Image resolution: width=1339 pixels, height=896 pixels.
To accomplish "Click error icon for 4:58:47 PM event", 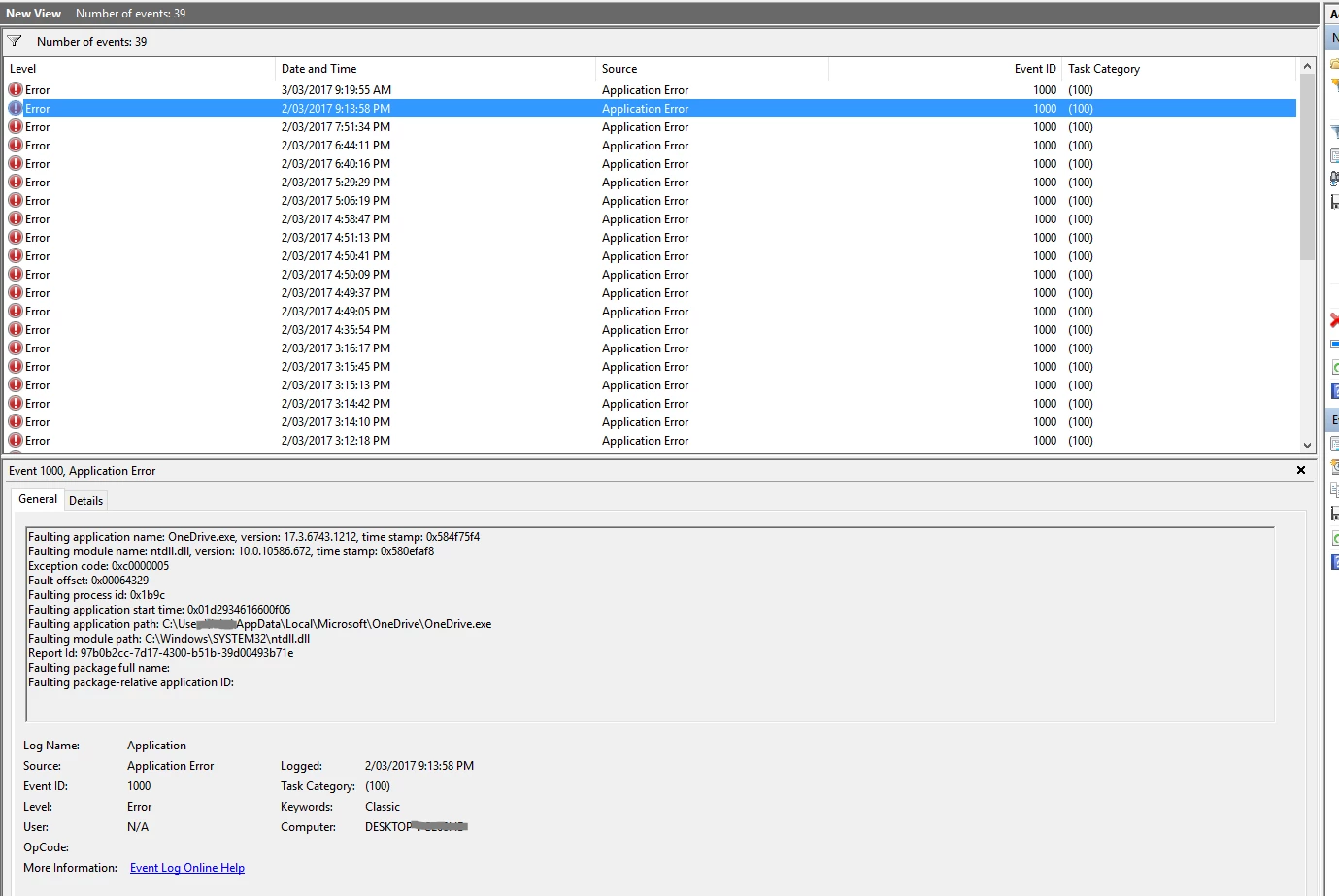I will (x=16, y=218).
